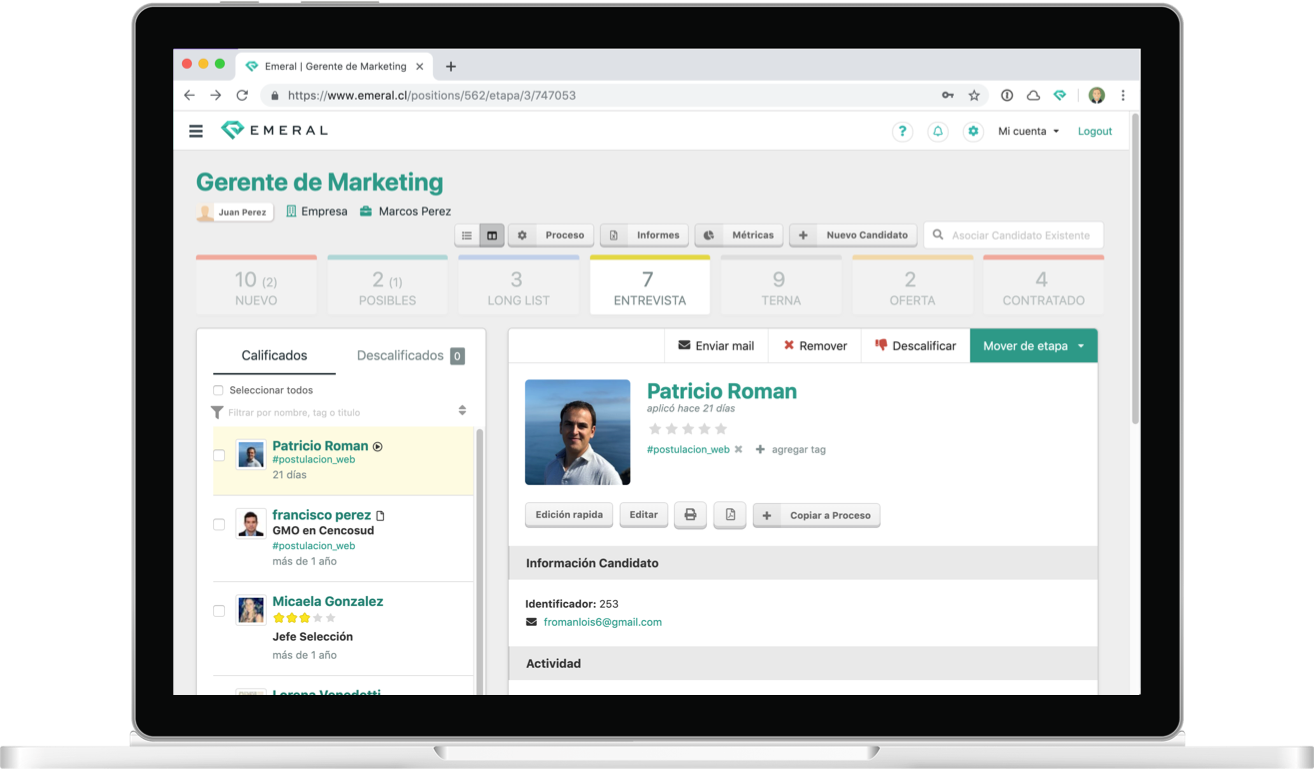Open the fromanlois6@gmail.com email link
The height and width of the screenshot is (769, 1314).
pyautogui.click(x=602, y=622)
